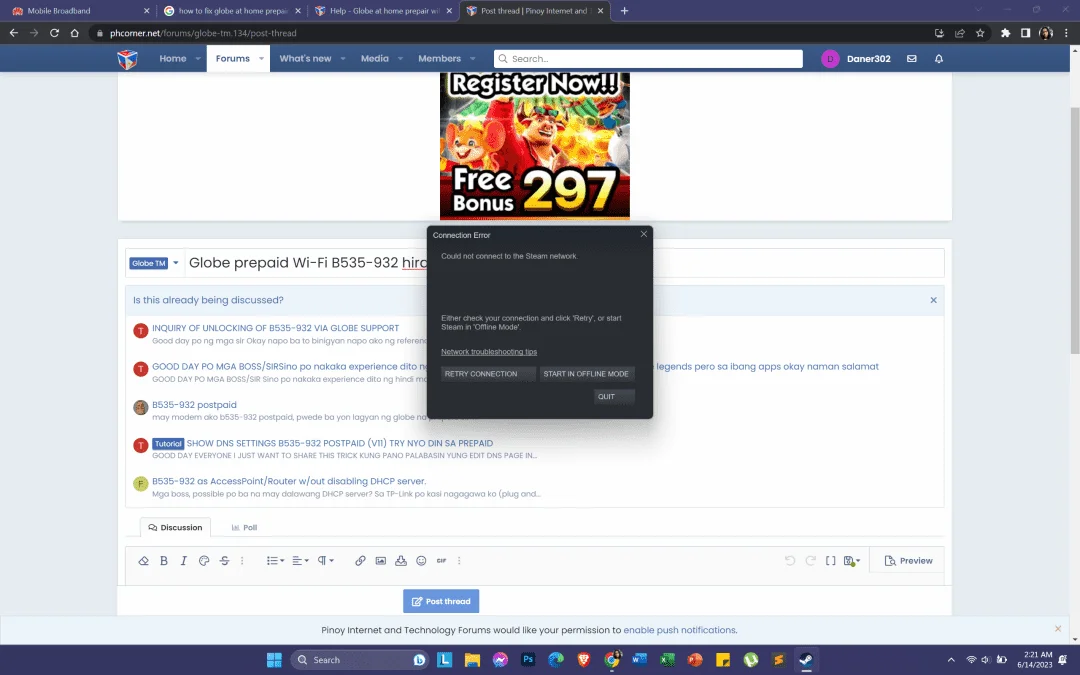Insert an image into the post

tap(380, 561)
